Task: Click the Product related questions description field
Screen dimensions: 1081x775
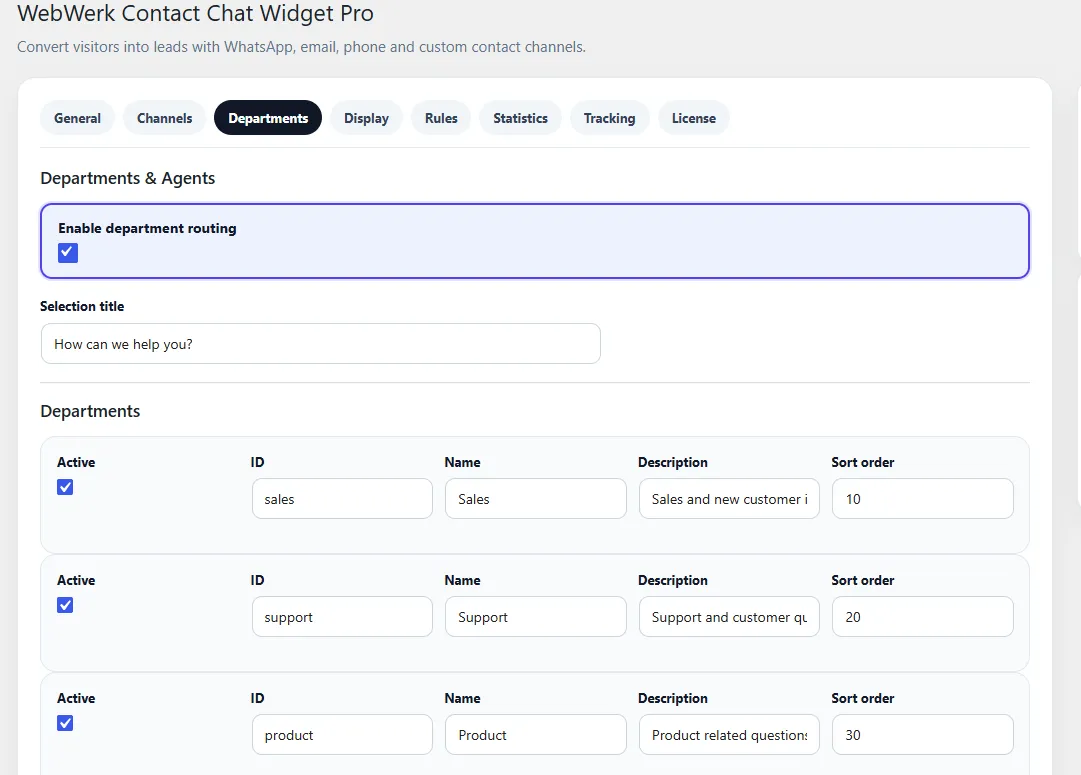Action: coord(729,734)
